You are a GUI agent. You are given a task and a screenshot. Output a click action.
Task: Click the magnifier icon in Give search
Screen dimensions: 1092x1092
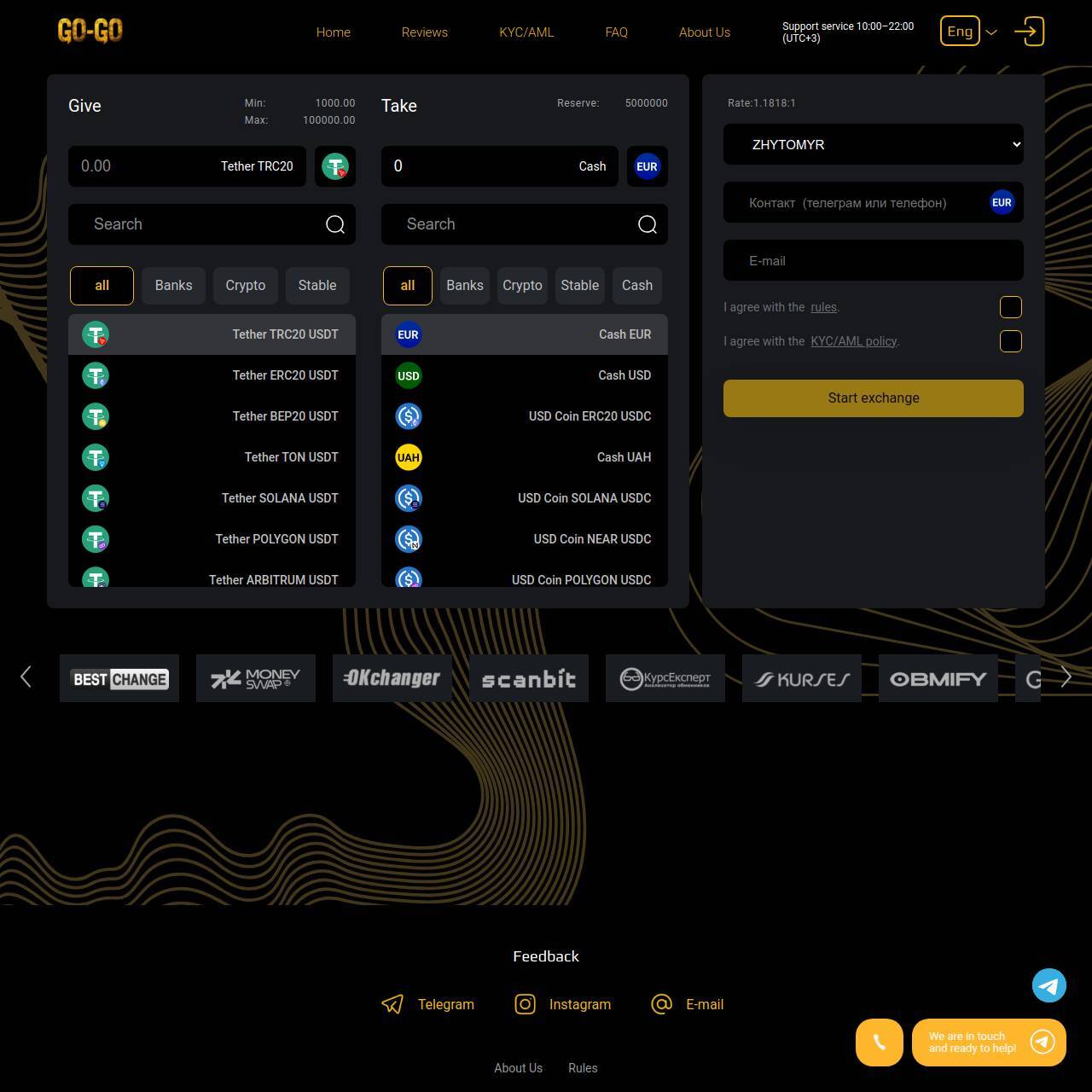[335, 224]
